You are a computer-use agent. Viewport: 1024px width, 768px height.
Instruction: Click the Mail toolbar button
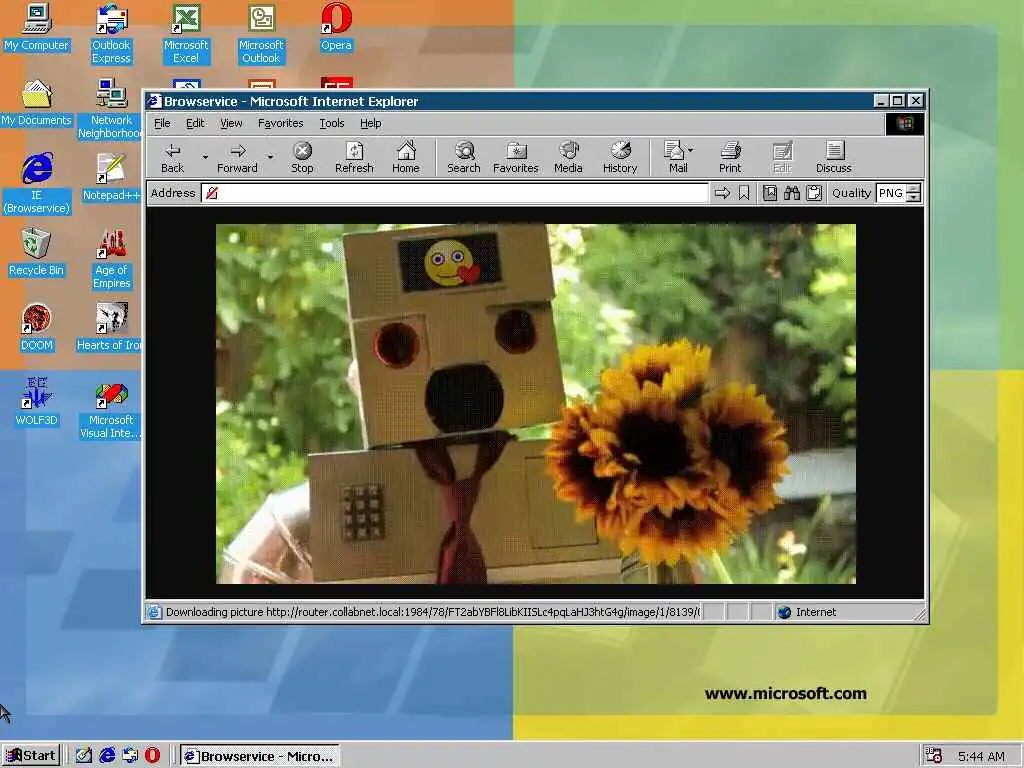click(675, 157)
